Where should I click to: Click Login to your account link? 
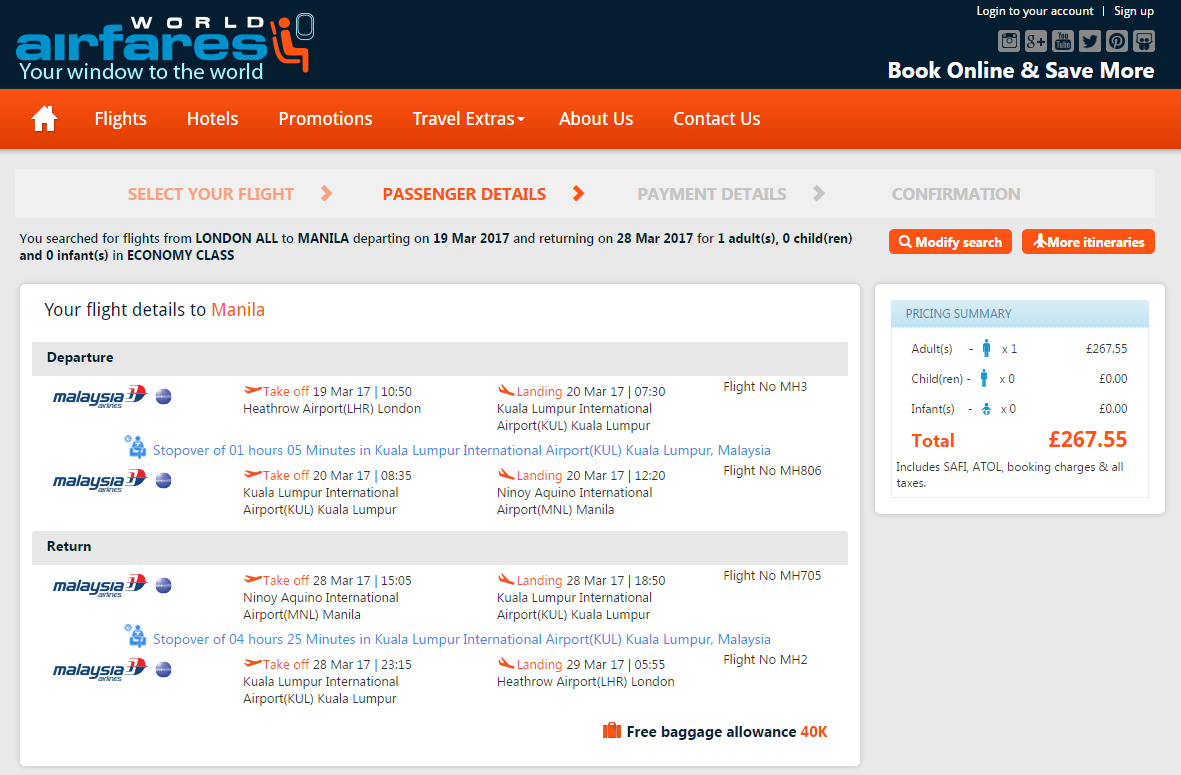pyautogui.click(x=1034, y=11)
